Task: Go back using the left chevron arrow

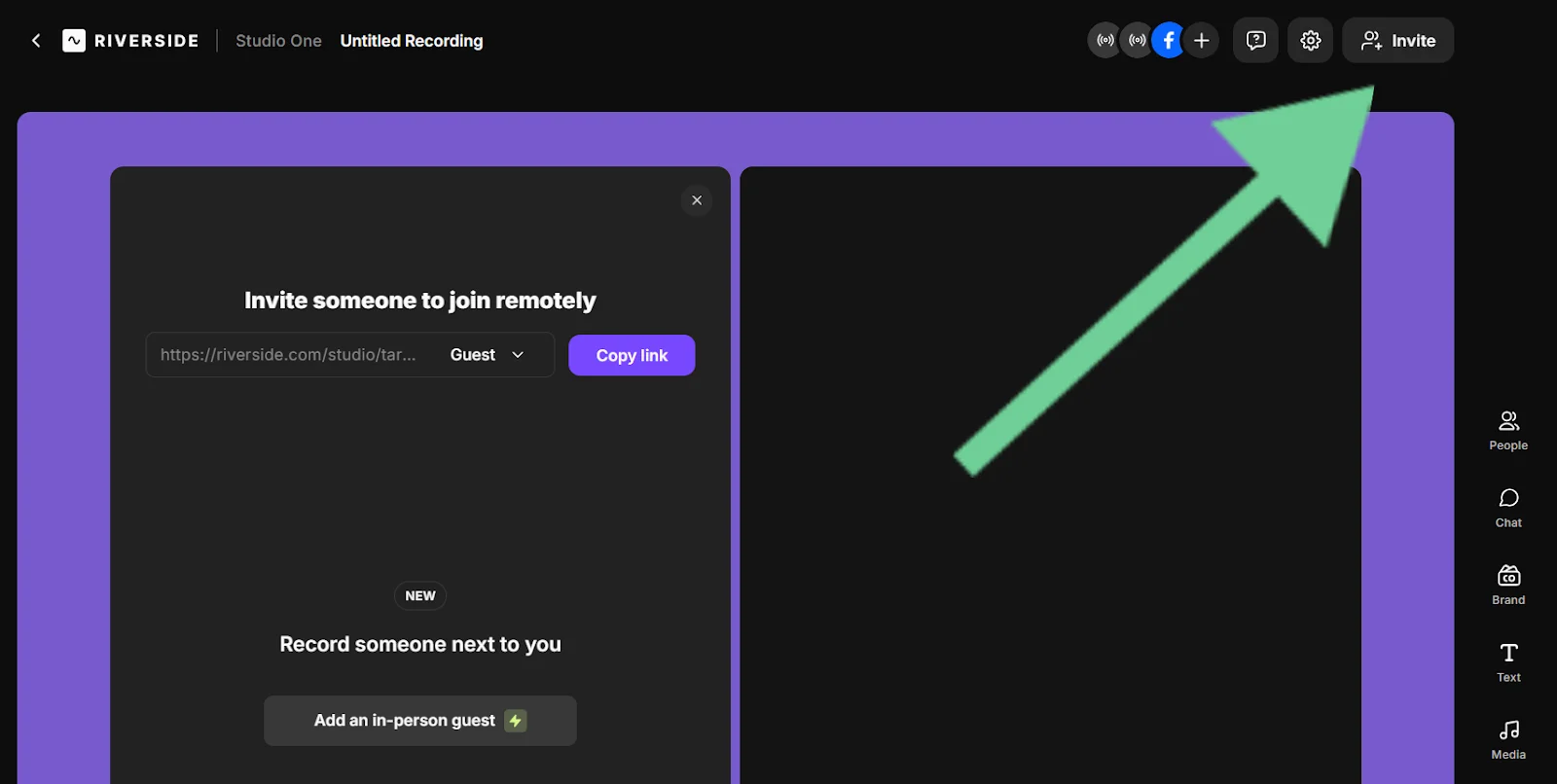Action: point(36,41)
